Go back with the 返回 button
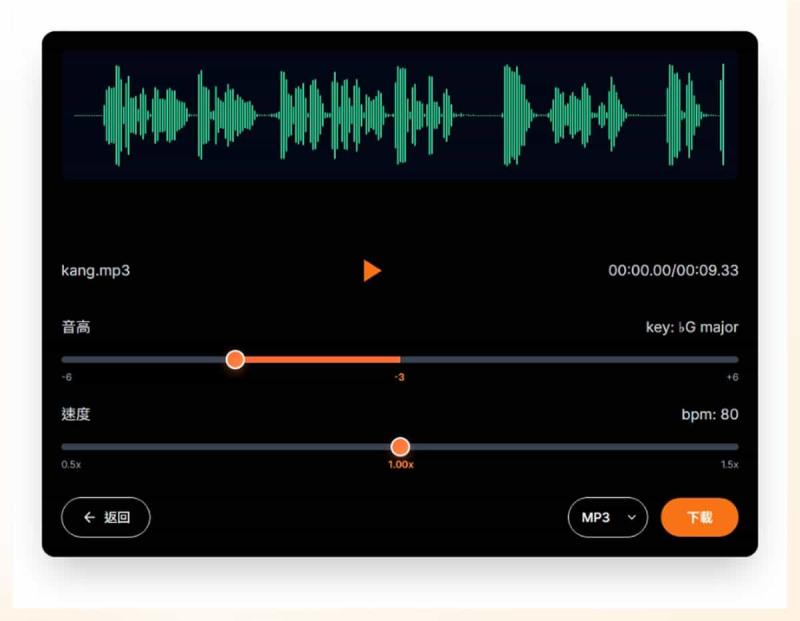The height and width of the screenshot is (621, 800). coord(106,517)
